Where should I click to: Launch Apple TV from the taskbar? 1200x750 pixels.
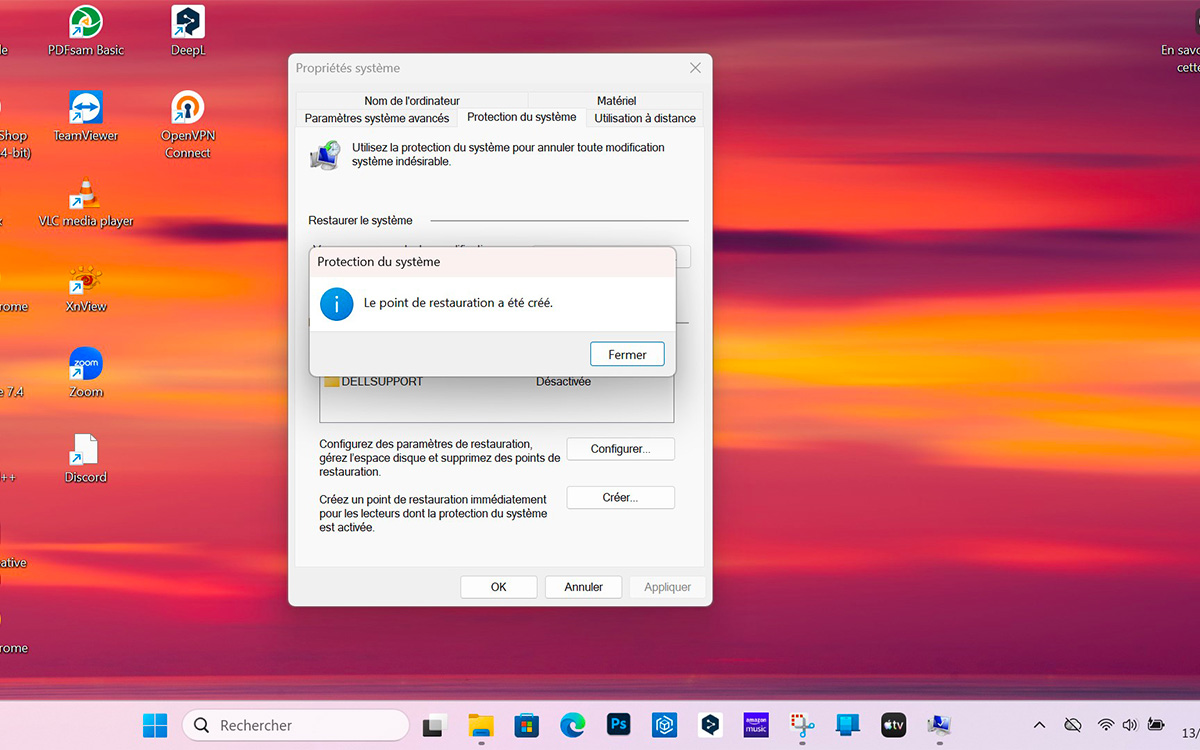[893, 724]
